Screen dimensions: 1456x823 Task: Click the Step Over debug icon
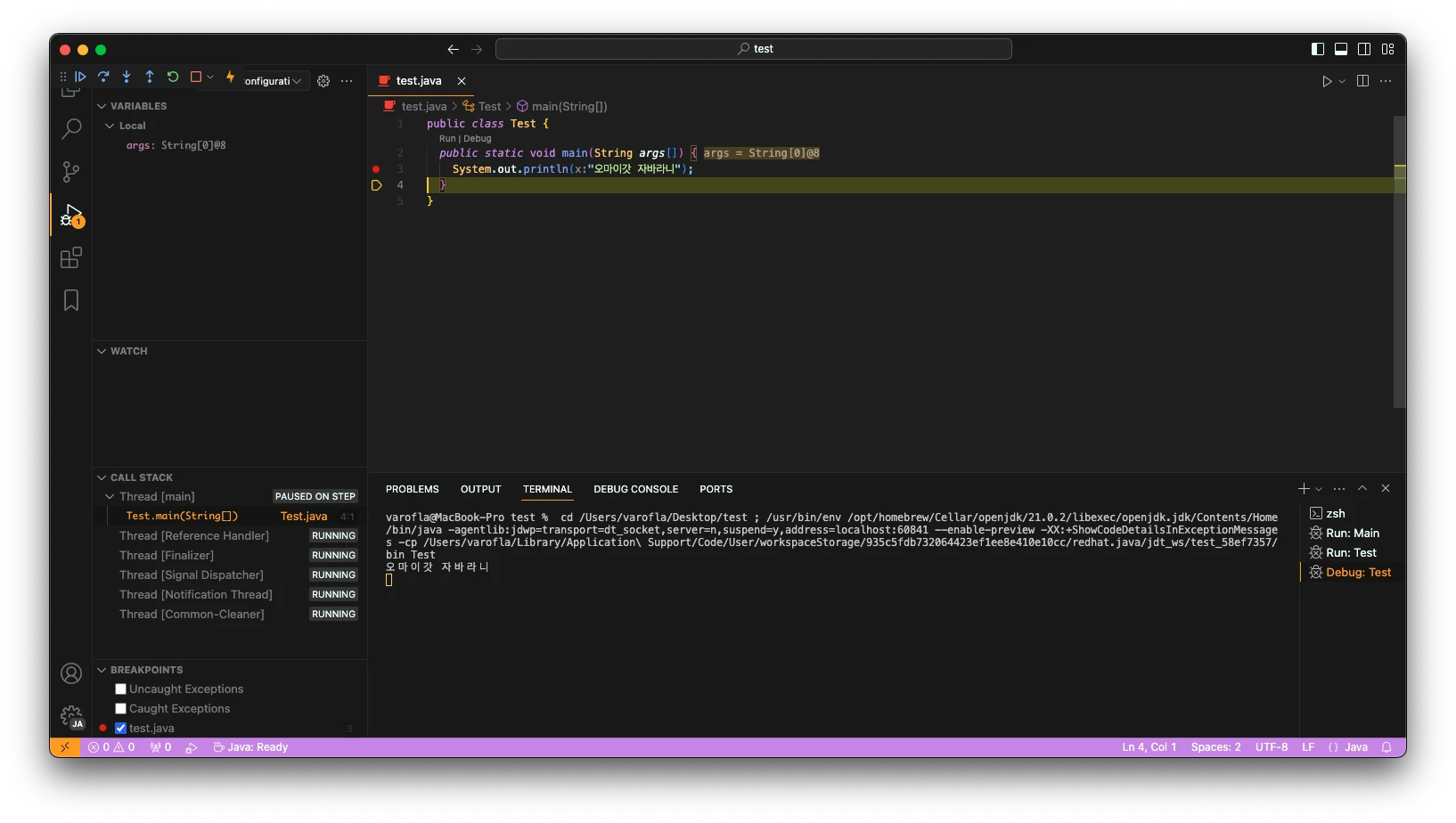pos(103,77)
